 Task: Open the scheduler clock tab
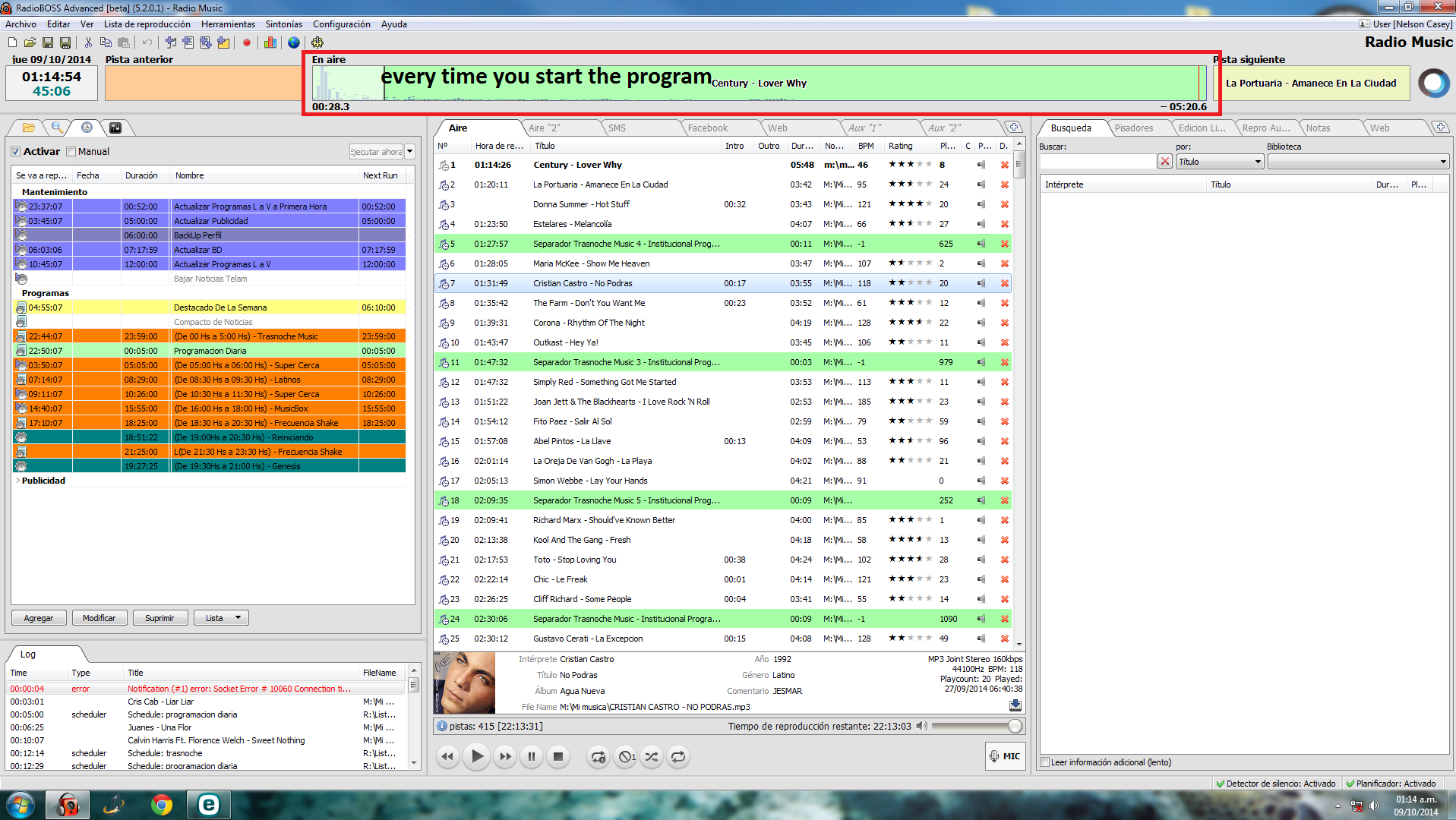87,128
